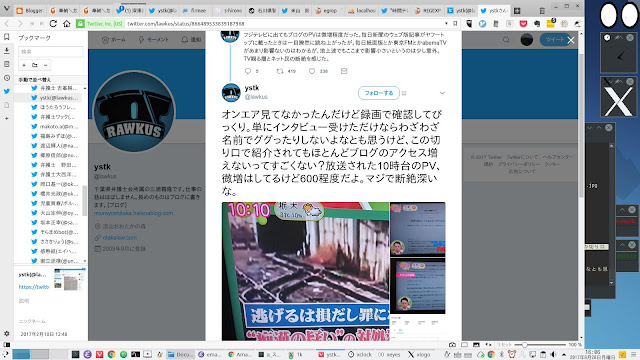Go to the browser home page icon
Screen dimensions: 640x360
click(67, 24)
